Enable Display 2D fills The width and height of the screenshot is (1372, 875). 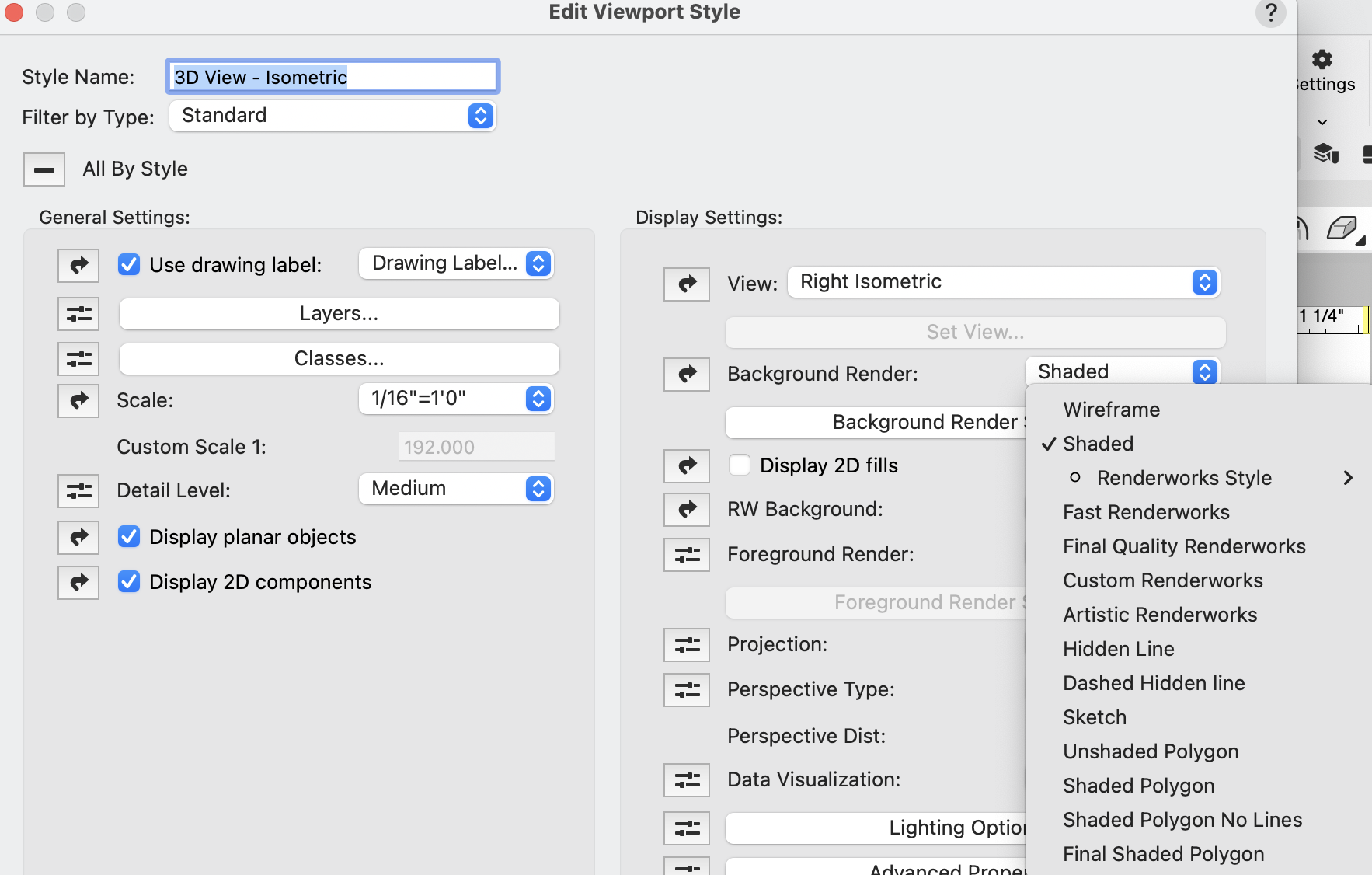740,464
